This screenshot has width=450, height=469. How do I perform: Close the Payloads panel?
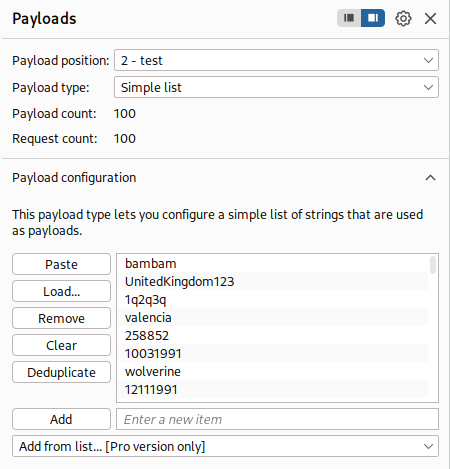430,18
